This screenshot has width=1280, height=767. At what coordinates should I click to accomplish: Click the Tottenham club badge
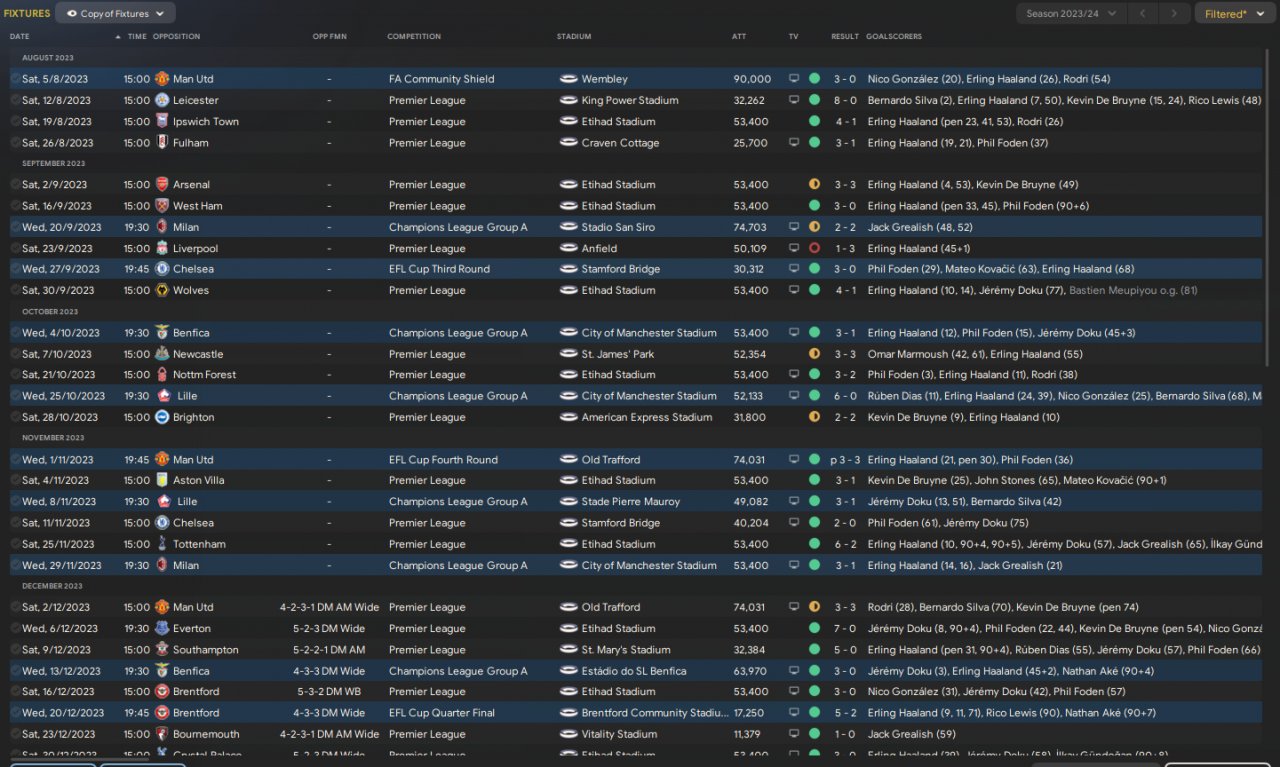[x=162, y=544]
